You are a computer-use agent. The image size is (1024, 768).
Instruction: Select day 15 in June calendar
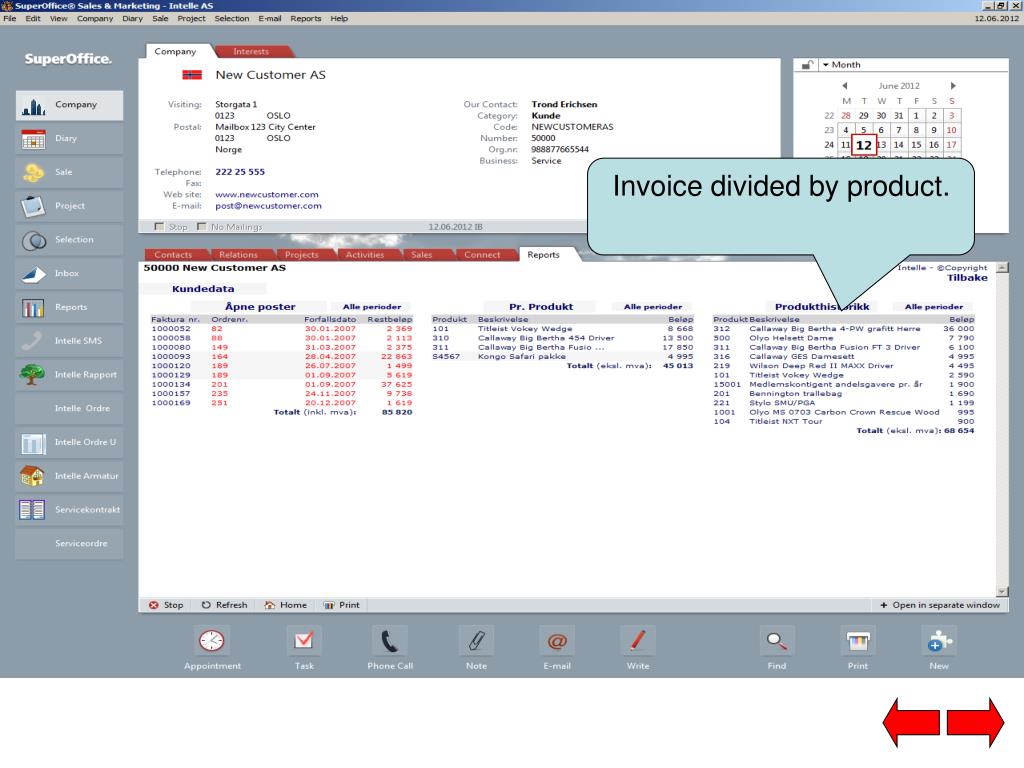[916, 145]
